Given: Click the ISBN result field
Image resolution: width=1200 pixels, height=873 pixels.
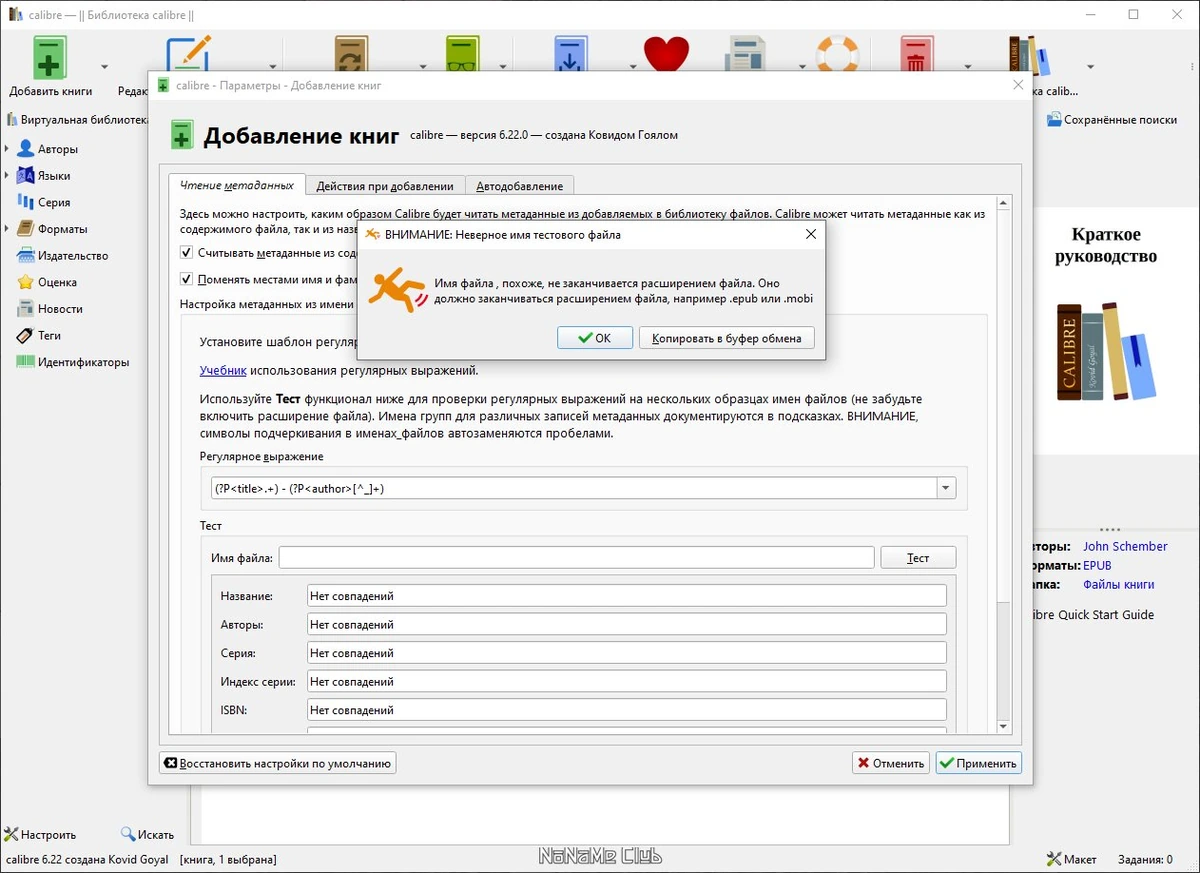Looking at the screenshot, I should coord(626,710).
